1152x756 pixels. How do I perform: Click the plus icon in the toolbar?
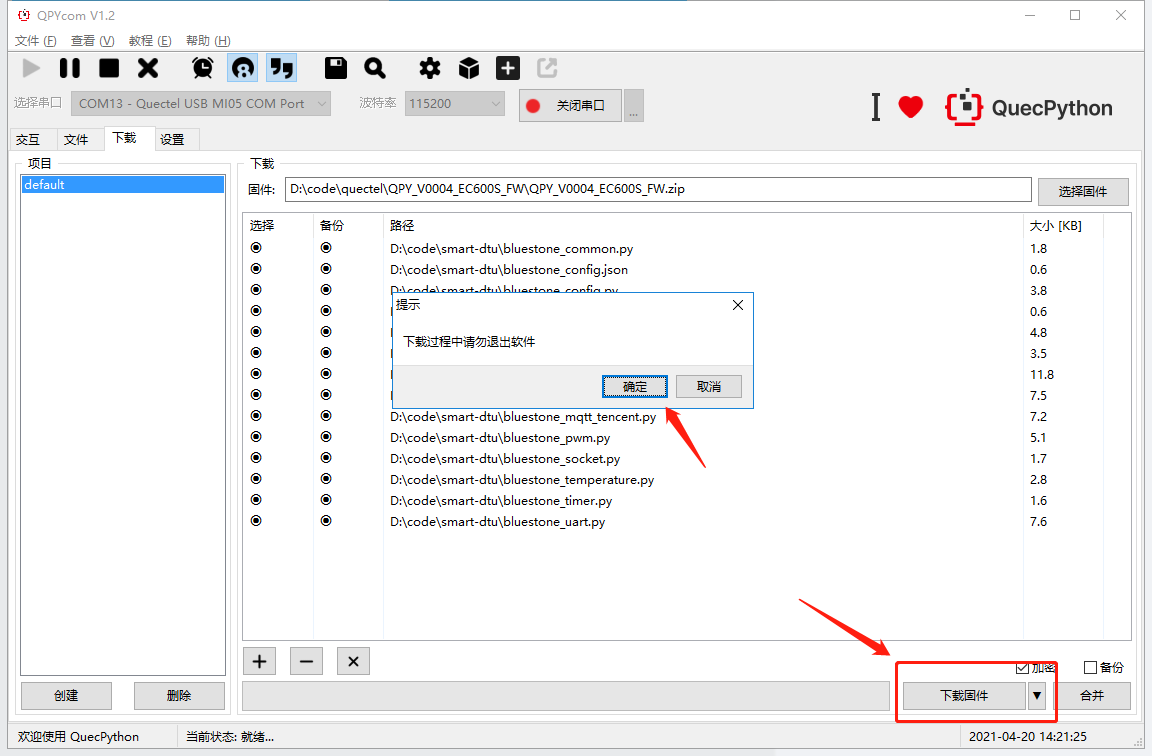(507, 67)
